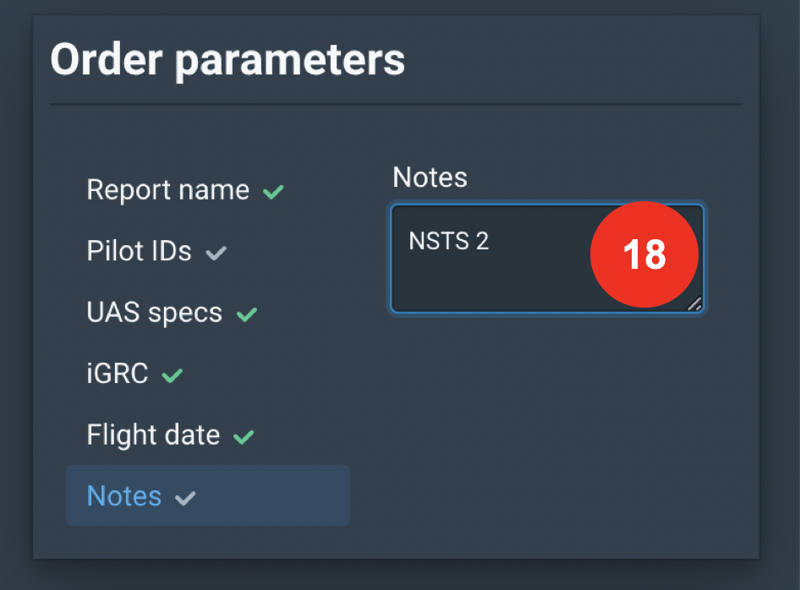800x590 pixels.
Task: Go to the UAS specs section
Action: (x=154, y=313)
